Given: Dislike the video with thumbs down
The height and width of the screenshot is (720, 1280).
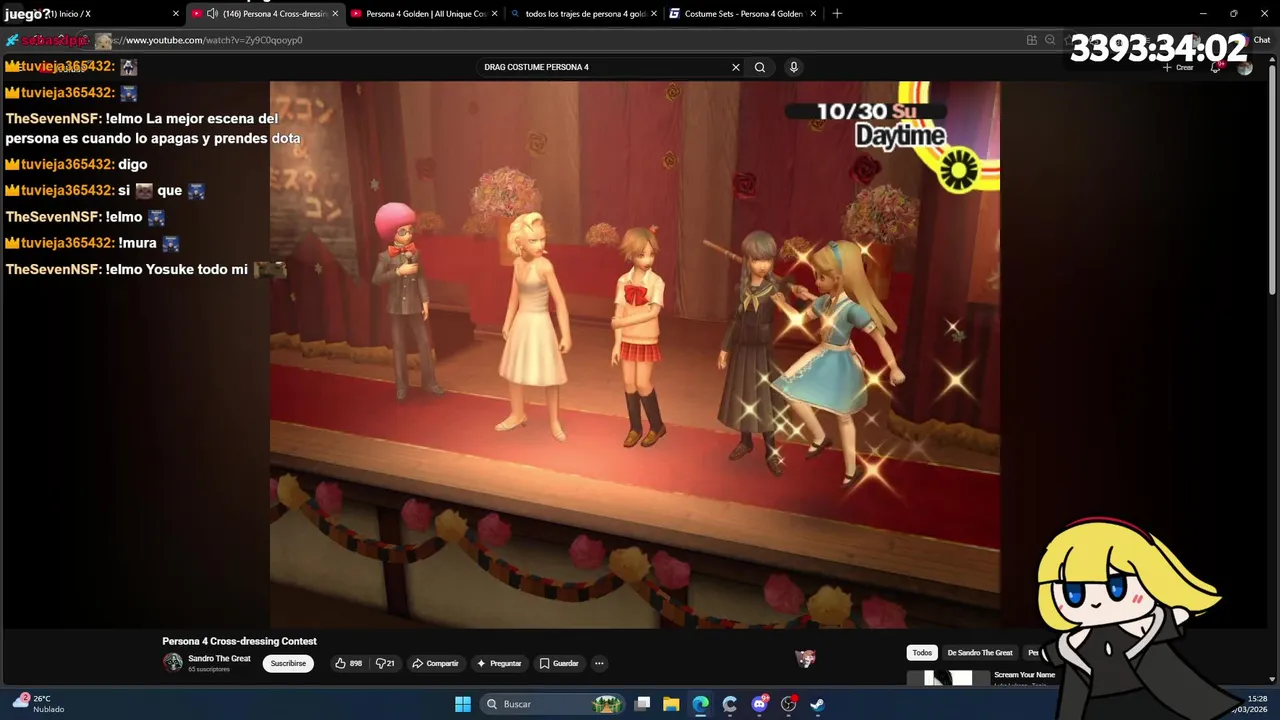Looking at the screenshot, I should pos(385,663).
